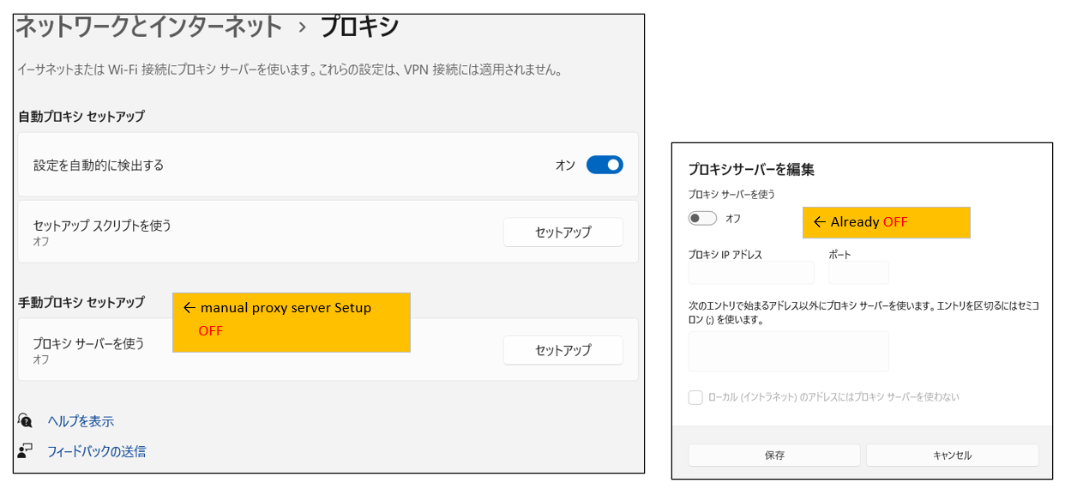Open the ヘルプを表示 link

click(80, 421)
